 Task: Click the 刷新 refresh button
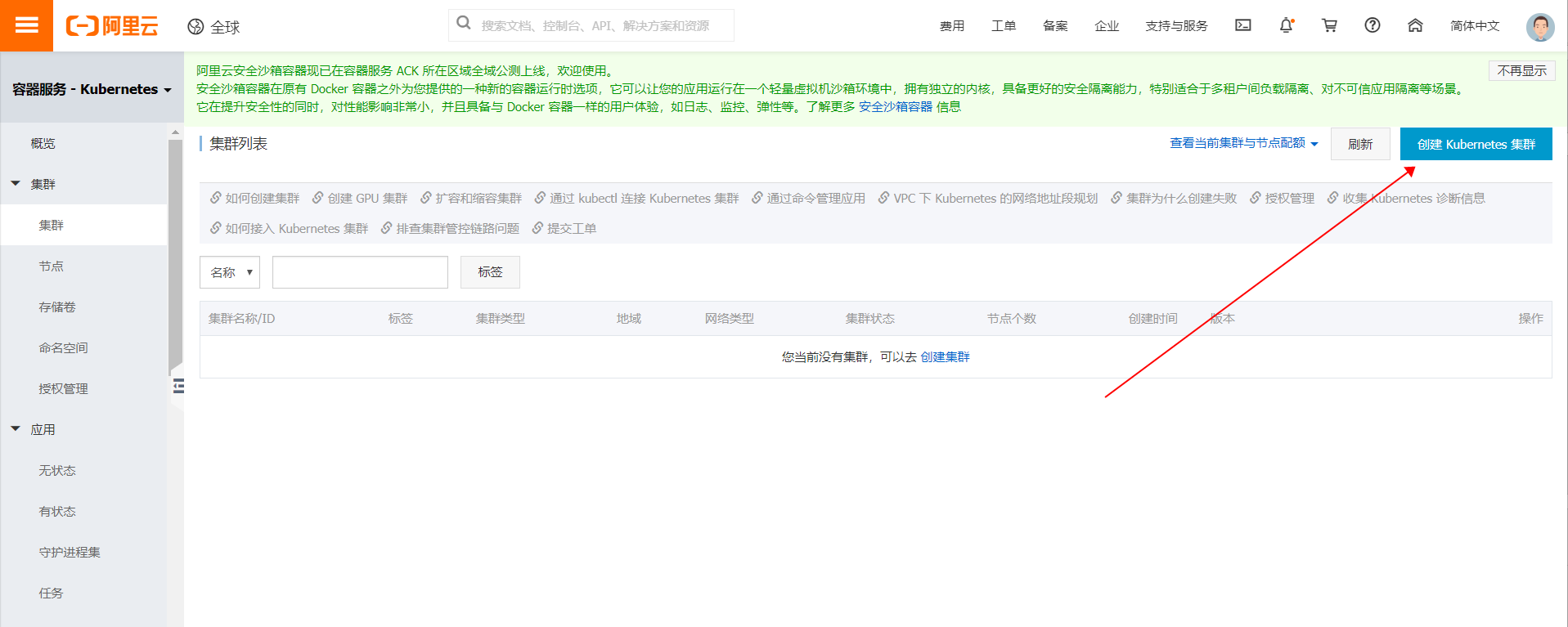1360,144
